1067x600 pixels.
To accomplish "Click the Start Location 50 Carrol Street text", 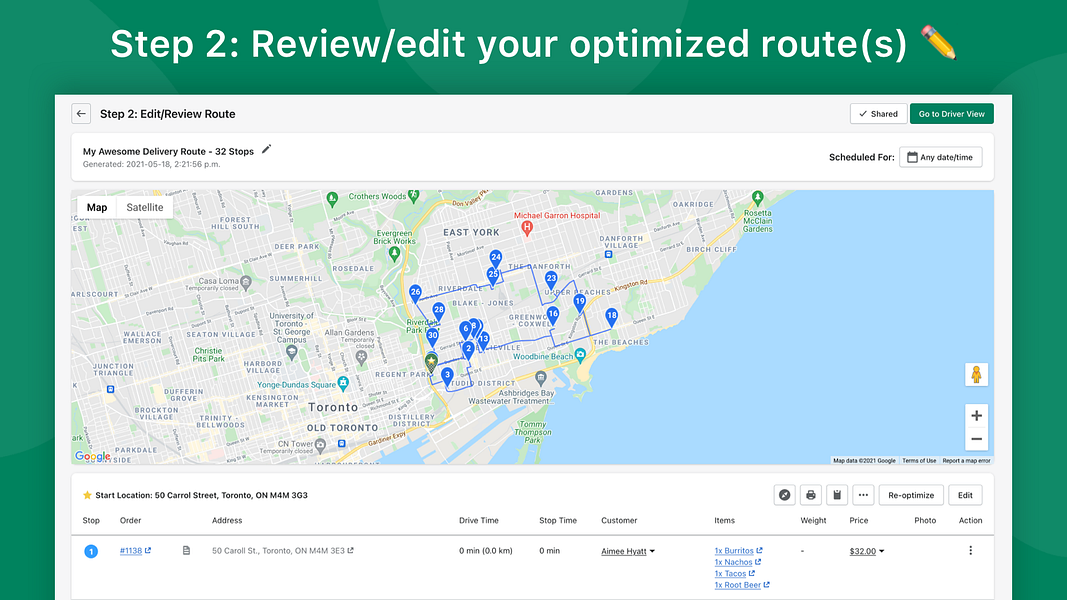I will (x=201, y=495).
